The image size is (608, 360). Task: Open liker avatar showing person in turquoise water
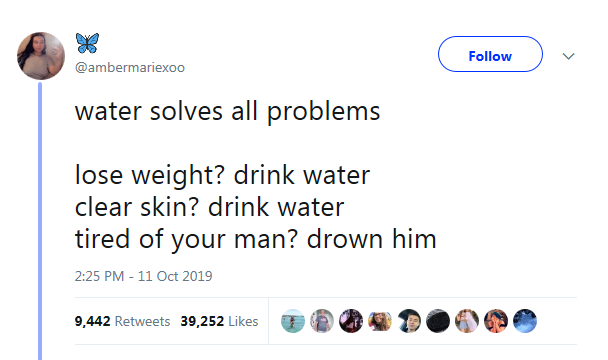tap(293, 321)
